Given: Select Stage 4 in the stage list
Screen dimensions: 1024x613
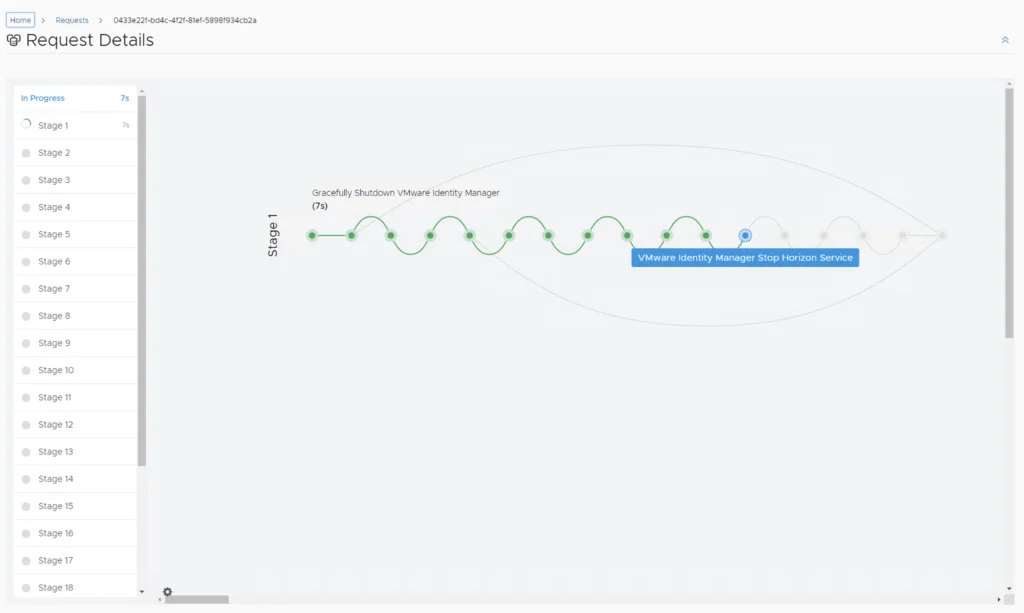Looking at the screenshot, I should (75, 207).
